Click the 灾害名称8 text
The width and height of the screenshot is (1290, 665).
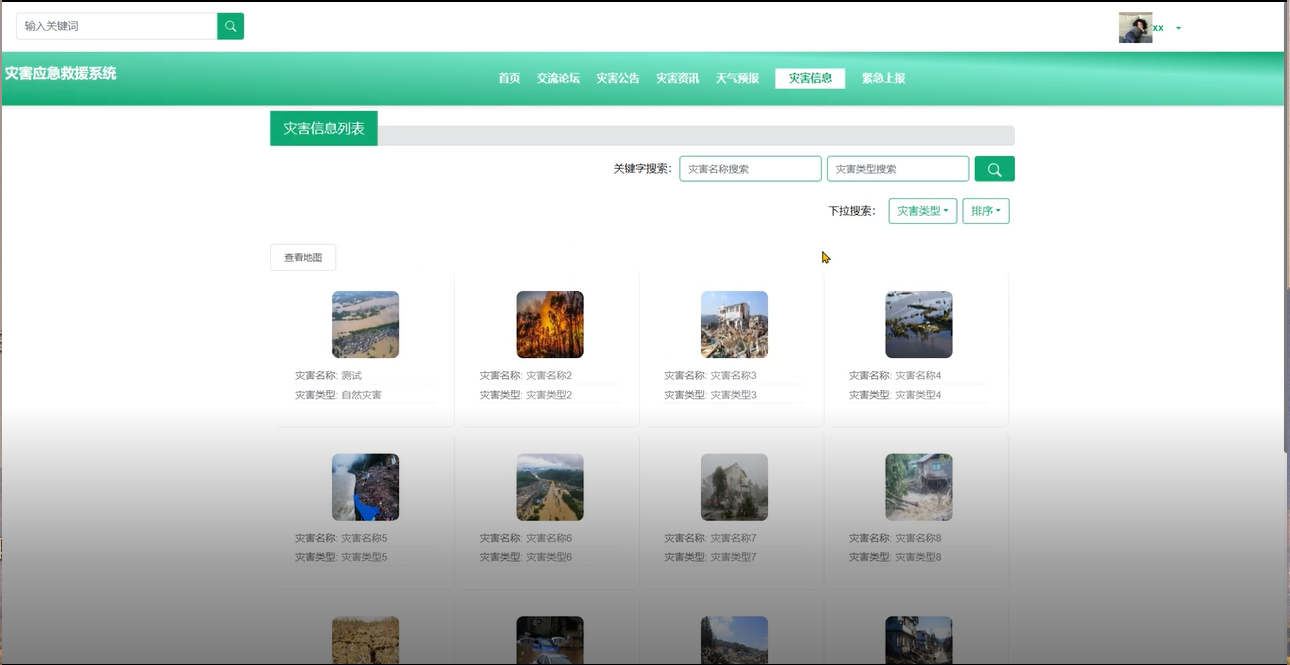click(918, 538)
